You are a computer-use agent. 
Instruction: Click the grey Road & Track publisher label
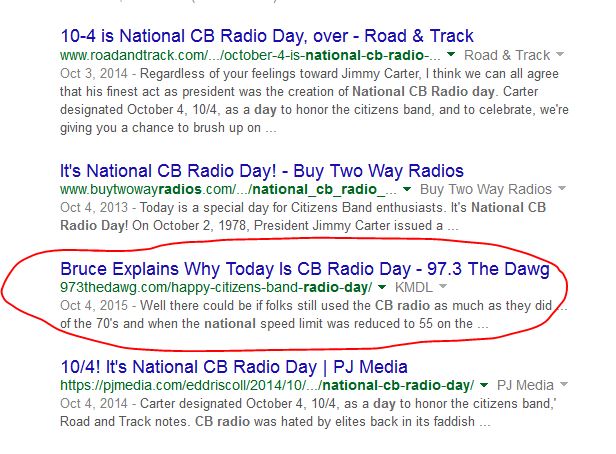507,56
